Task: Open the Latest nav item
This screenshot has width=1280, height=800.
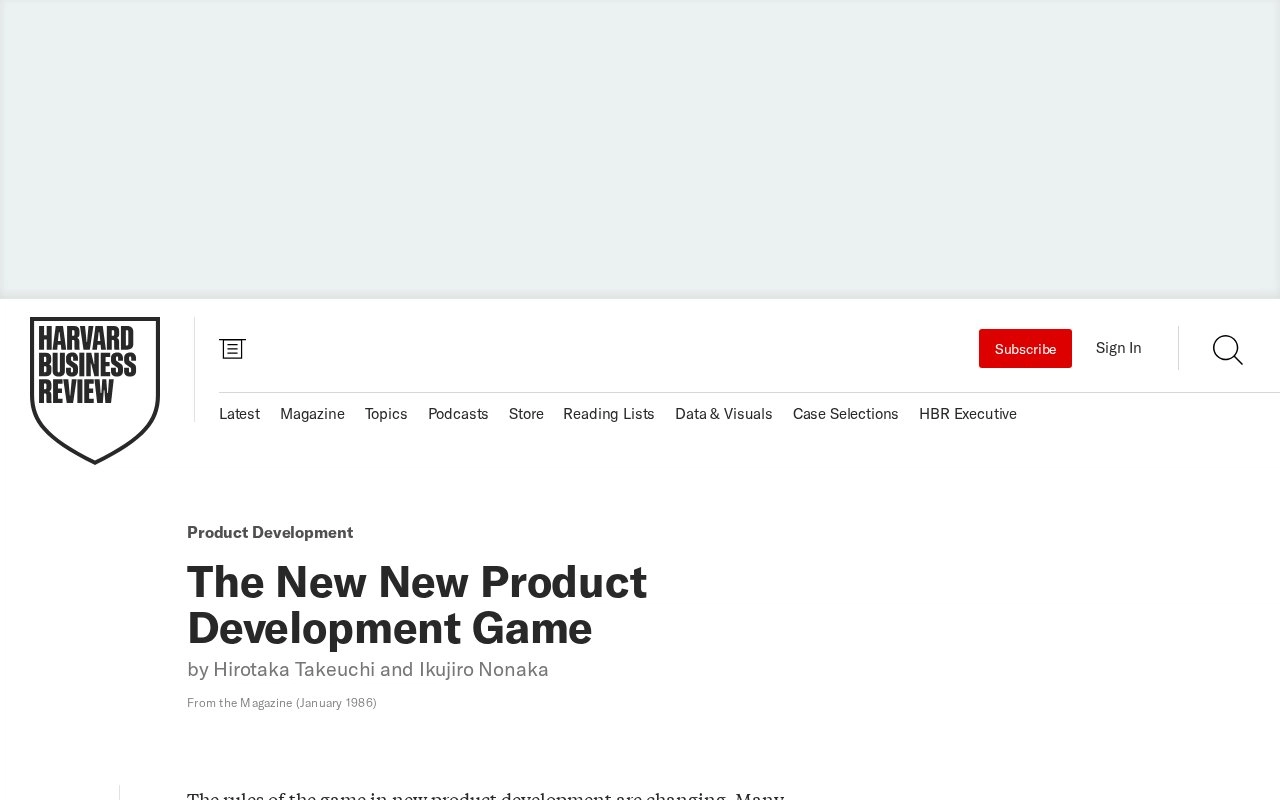Action: pos(239,414)
